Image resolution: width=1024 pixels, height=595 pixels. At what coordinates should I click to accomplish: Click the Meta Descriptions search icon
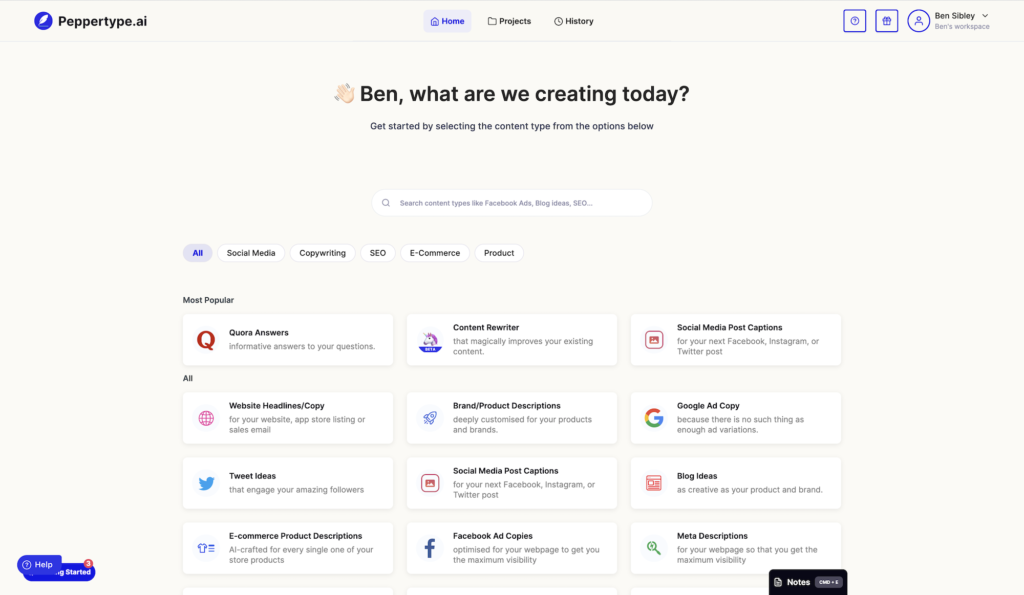tap(654, 548)
